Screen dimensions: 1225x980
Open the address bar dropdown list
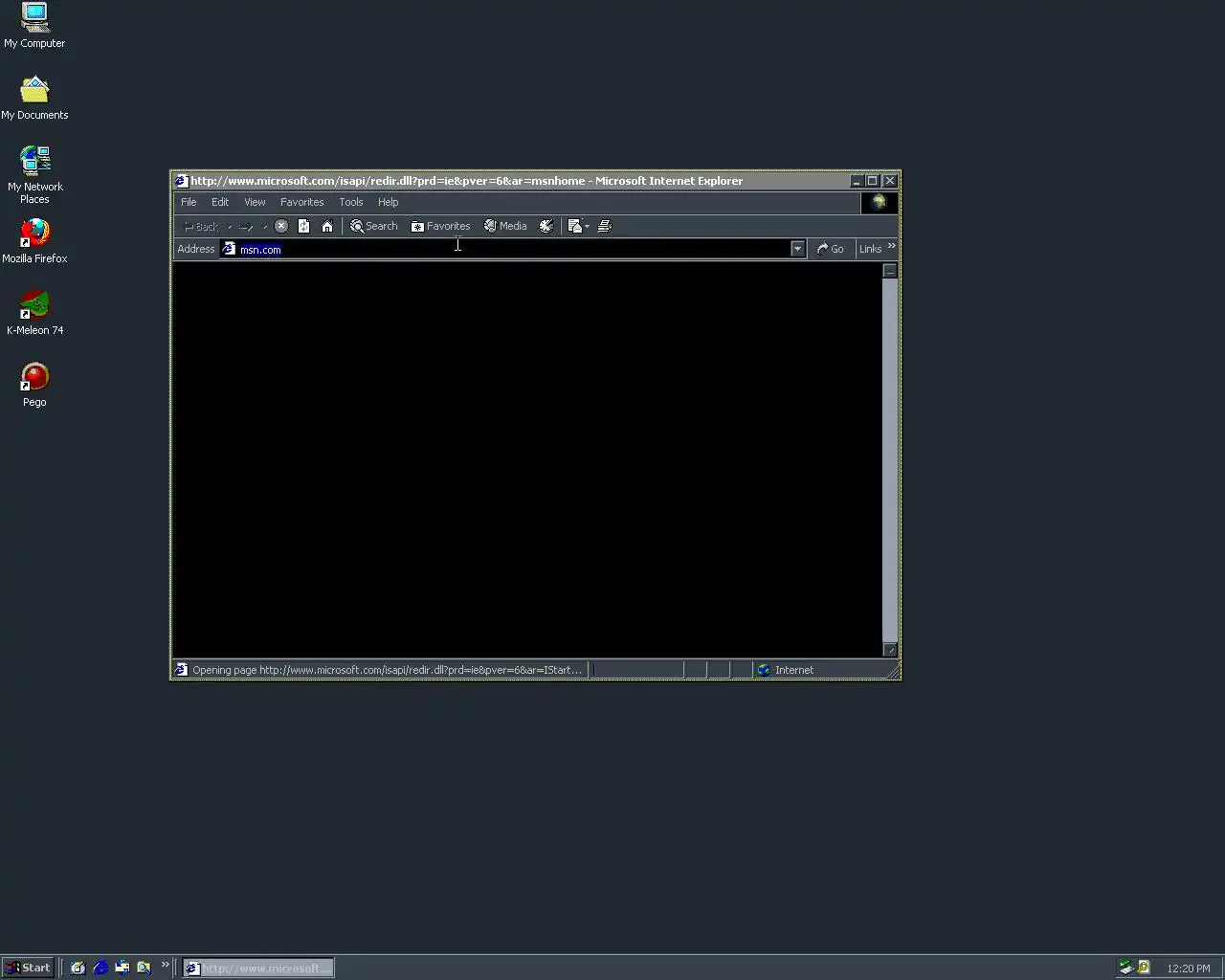[x=797, y=249]
